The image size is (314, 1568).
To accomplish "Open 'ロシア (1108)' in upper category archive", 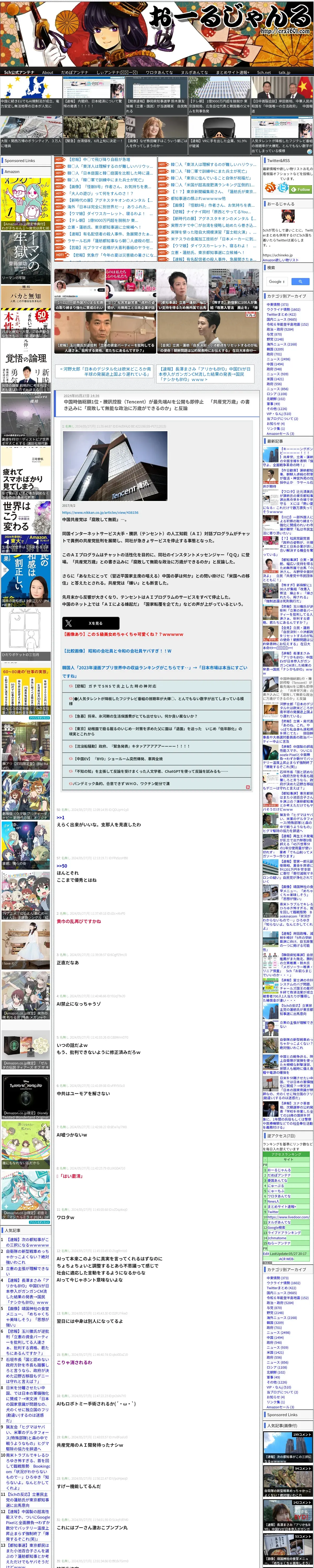I will (277, 394).
